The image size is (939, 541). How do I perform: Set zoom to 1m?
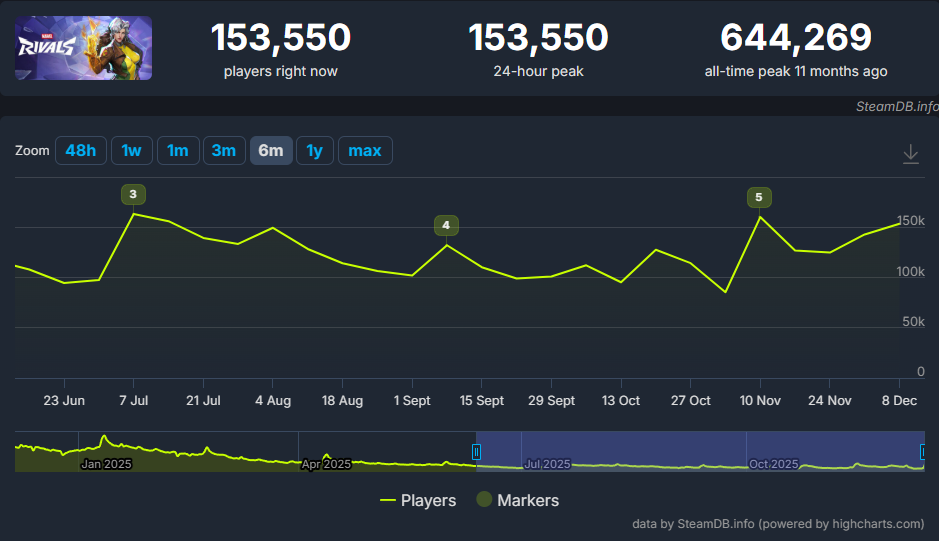pyautogui.click(x=178, y=150)
